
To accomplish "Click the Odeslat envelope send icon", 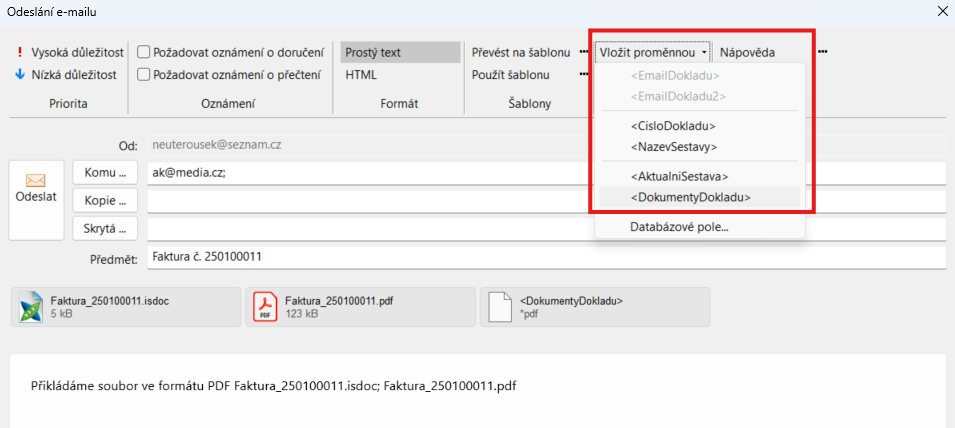I will pyautogui.click(x=36, y=181).
